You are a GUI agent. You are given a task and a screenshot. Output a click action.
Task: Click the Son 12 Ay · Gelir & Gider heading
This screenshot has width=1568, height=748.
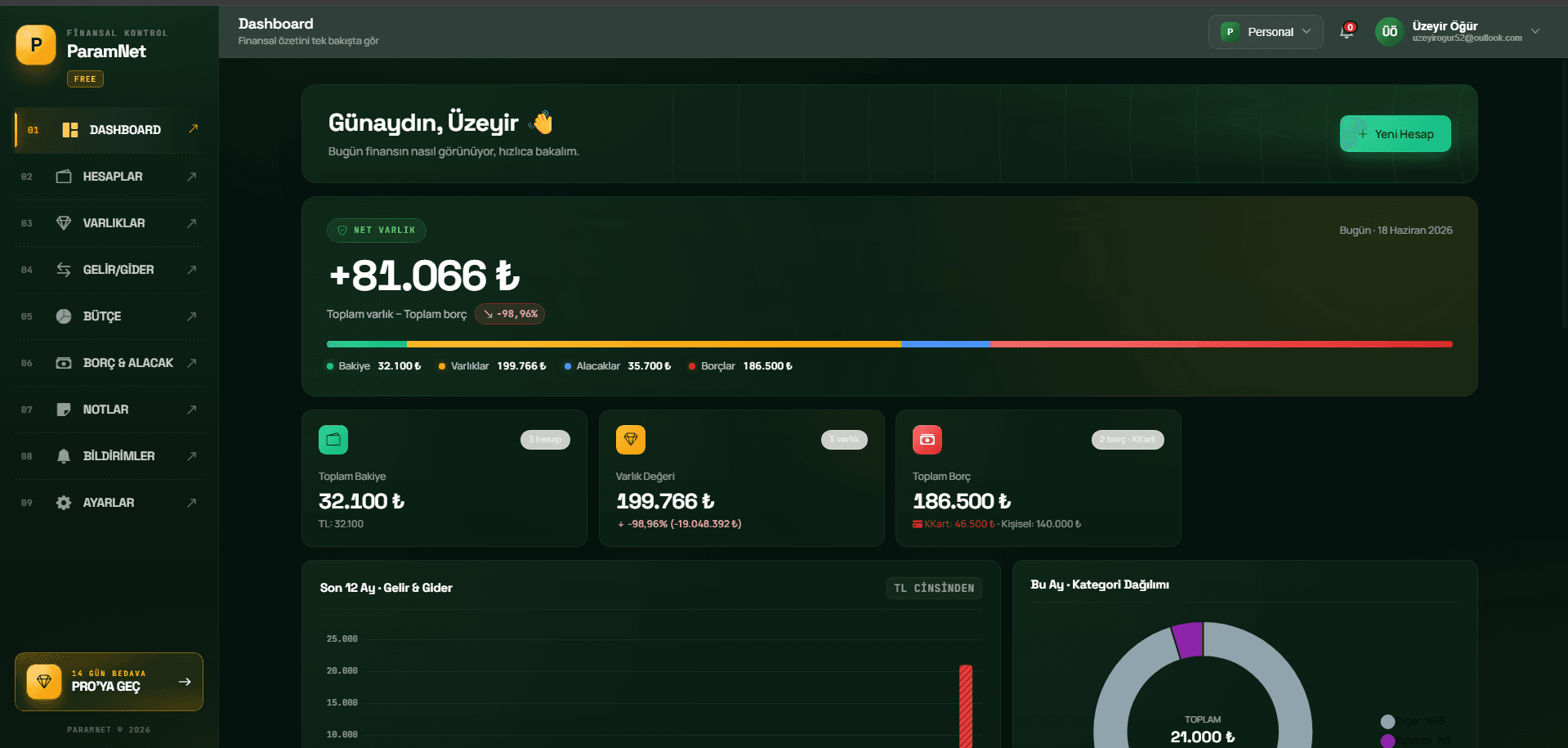[386, 588]
